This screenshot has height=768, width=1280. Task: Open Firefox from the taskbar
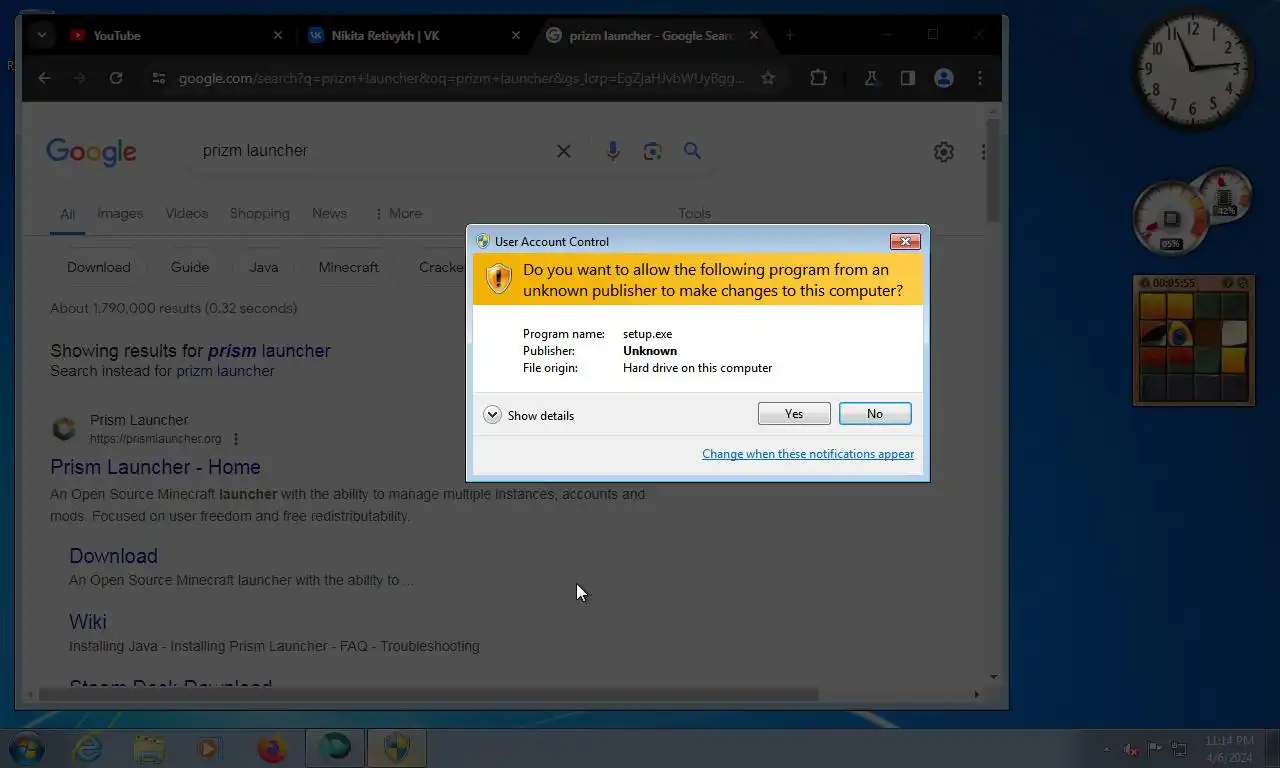click(x=271, y=748)
